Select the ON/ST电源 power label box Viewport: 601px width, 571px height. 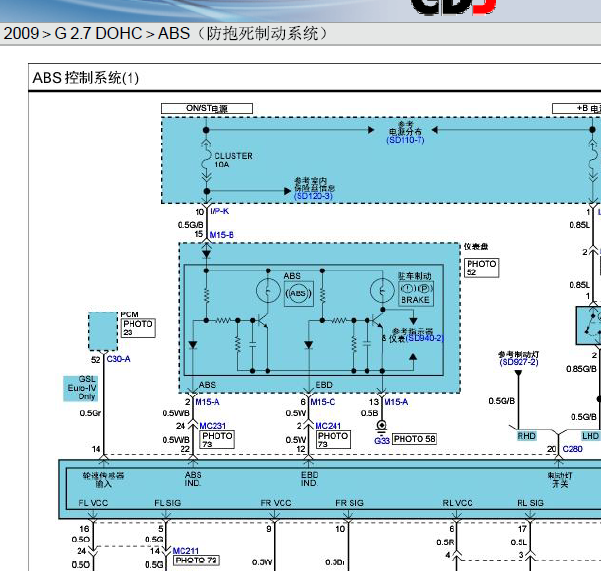pos(207,108)
